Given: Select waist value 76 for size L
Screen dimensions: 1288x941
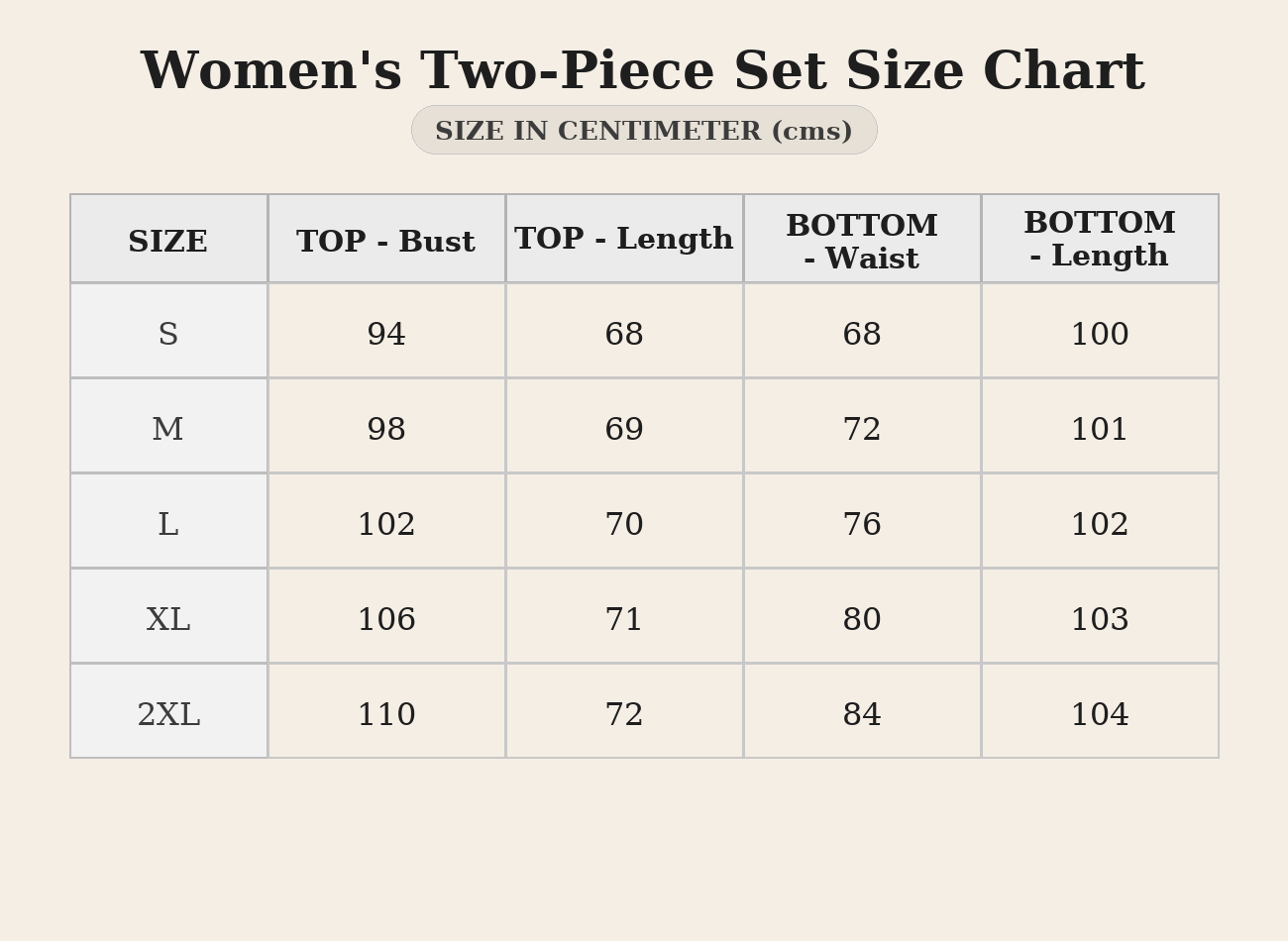Looking at the screenshot, I should point(862,524).
